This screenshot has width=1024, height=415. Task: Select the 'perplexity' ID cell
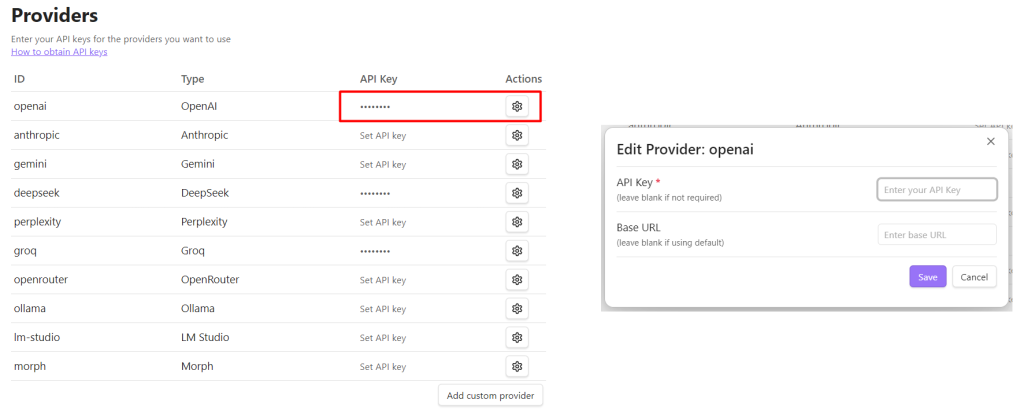(37, 222)
